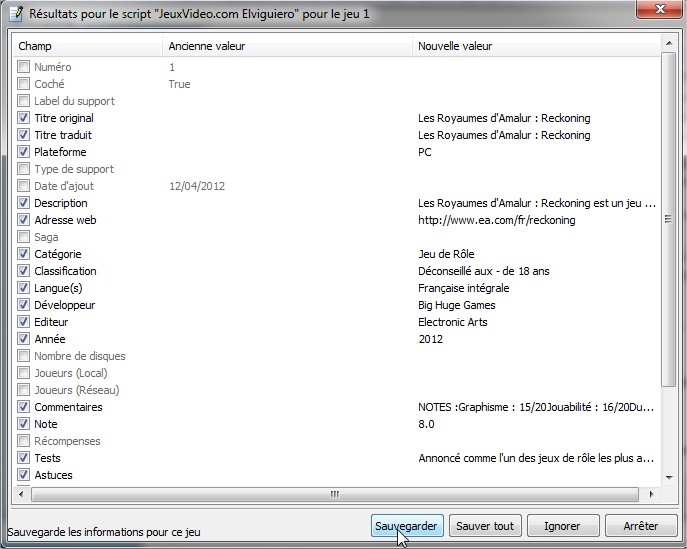This screenshot has width=687, height=549.
Task: Disable the Astuces checkbox
Action: (x=24, y=475)
